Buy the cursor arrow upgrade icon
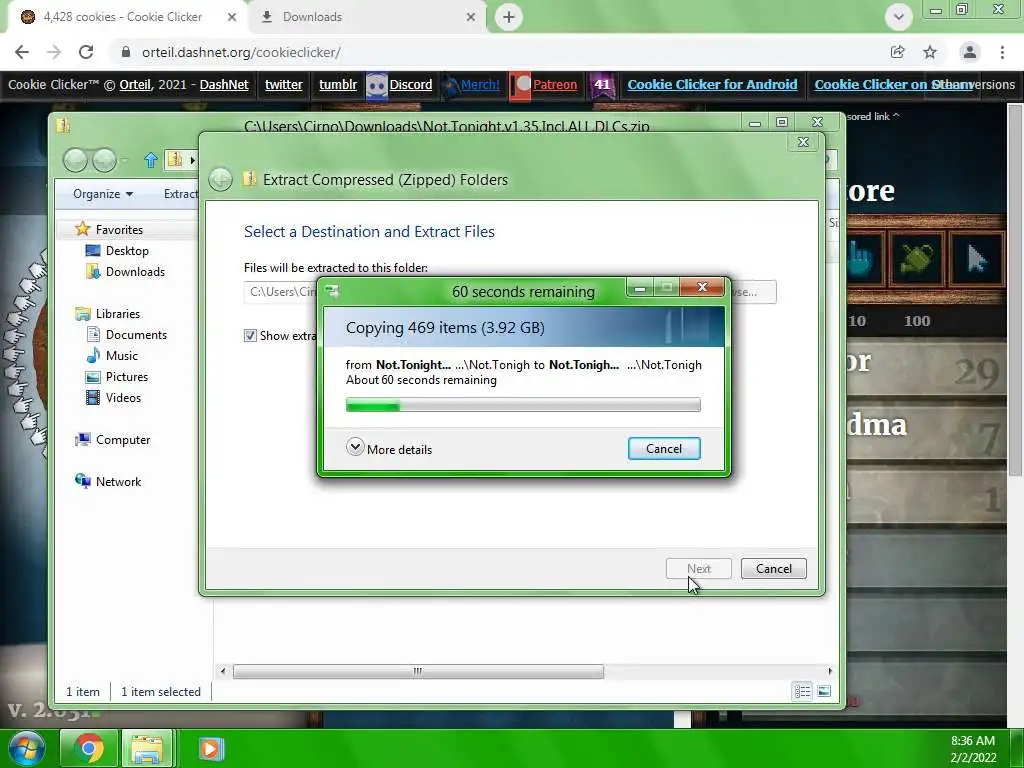 (976, 259)
